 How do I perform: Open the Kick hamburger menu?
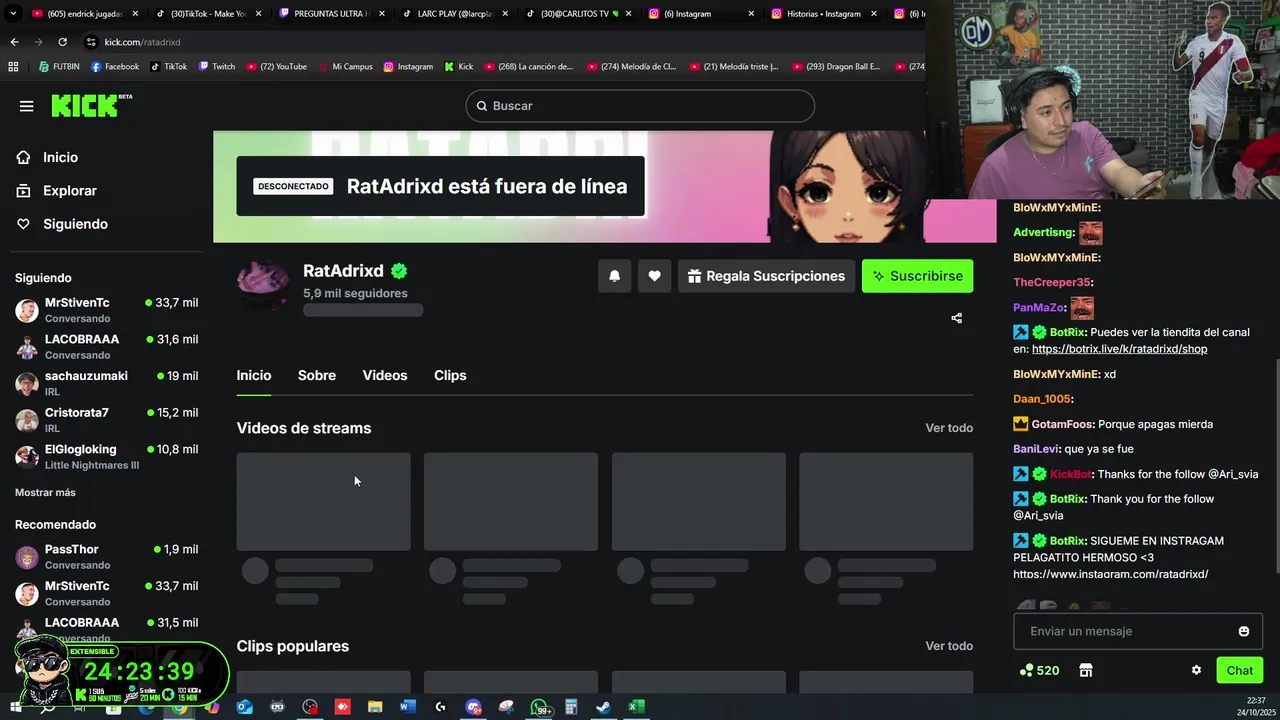[x=26, y=106]
